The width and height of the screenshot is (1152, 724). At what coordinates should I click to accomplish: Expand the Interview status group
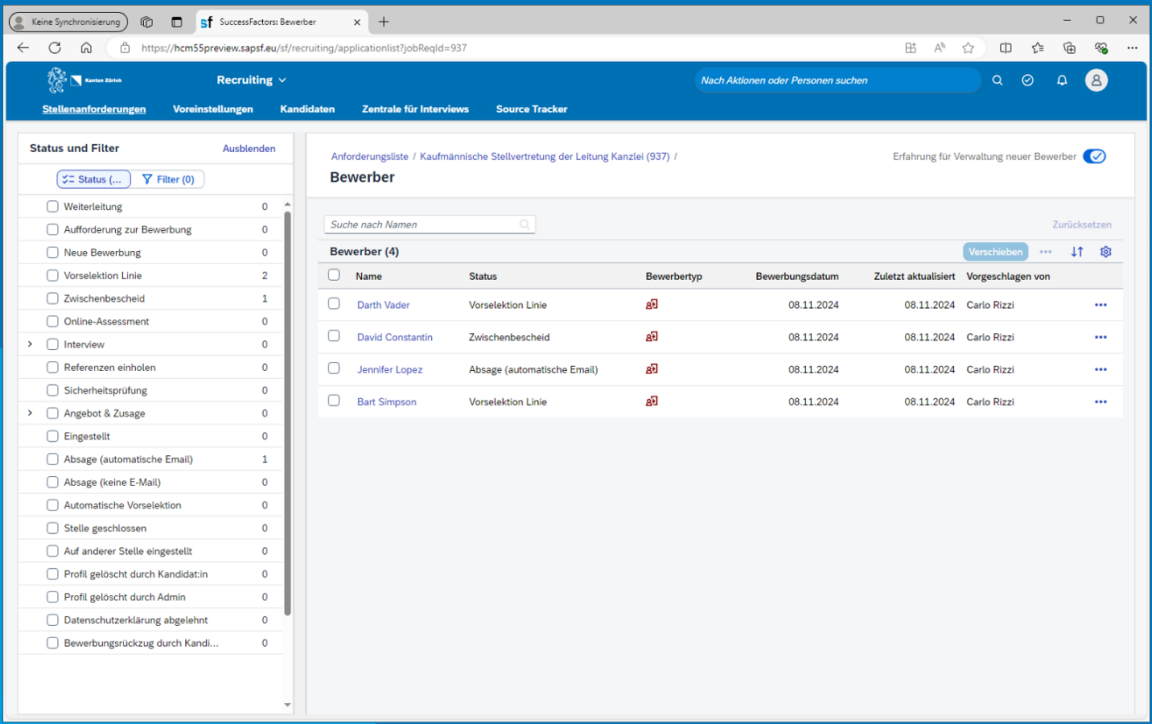pyautogui.click(x=29, y=344)
